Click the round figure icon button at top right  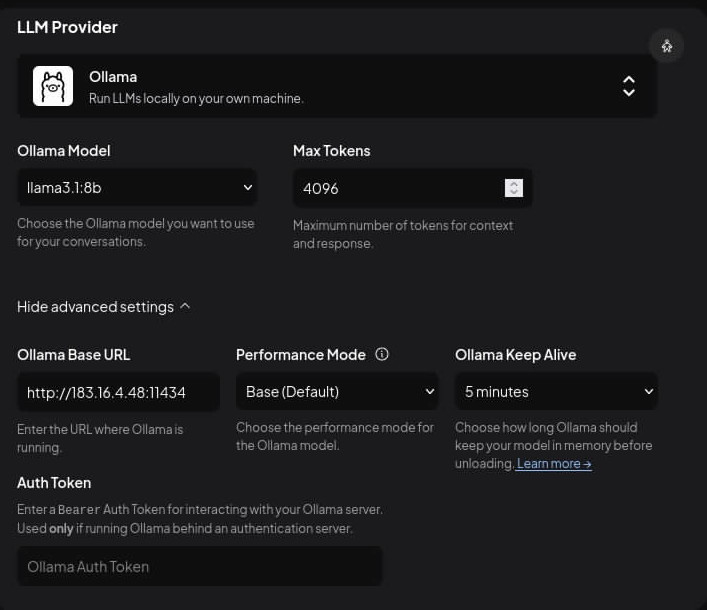tap(667, 46)
